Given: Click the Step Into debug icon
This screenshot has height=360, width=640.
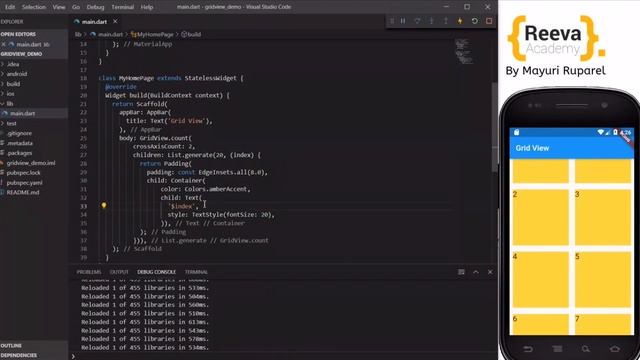Looking at the screenshot, I should (x=431, y=21).
